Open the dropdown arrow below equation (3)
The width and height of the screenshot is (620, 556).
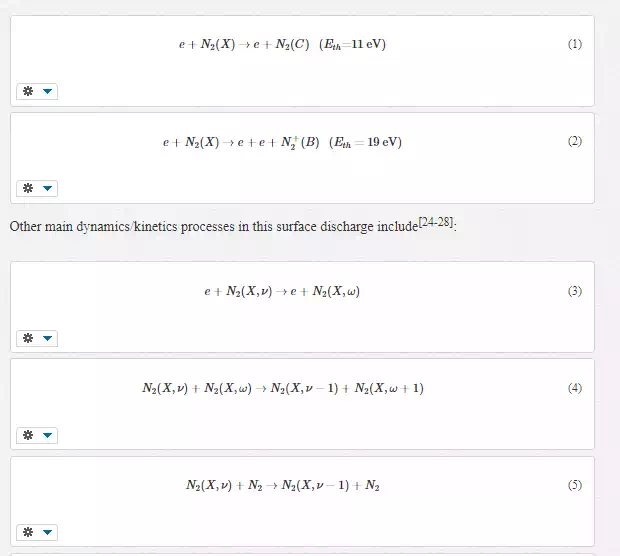pos(47,339)
